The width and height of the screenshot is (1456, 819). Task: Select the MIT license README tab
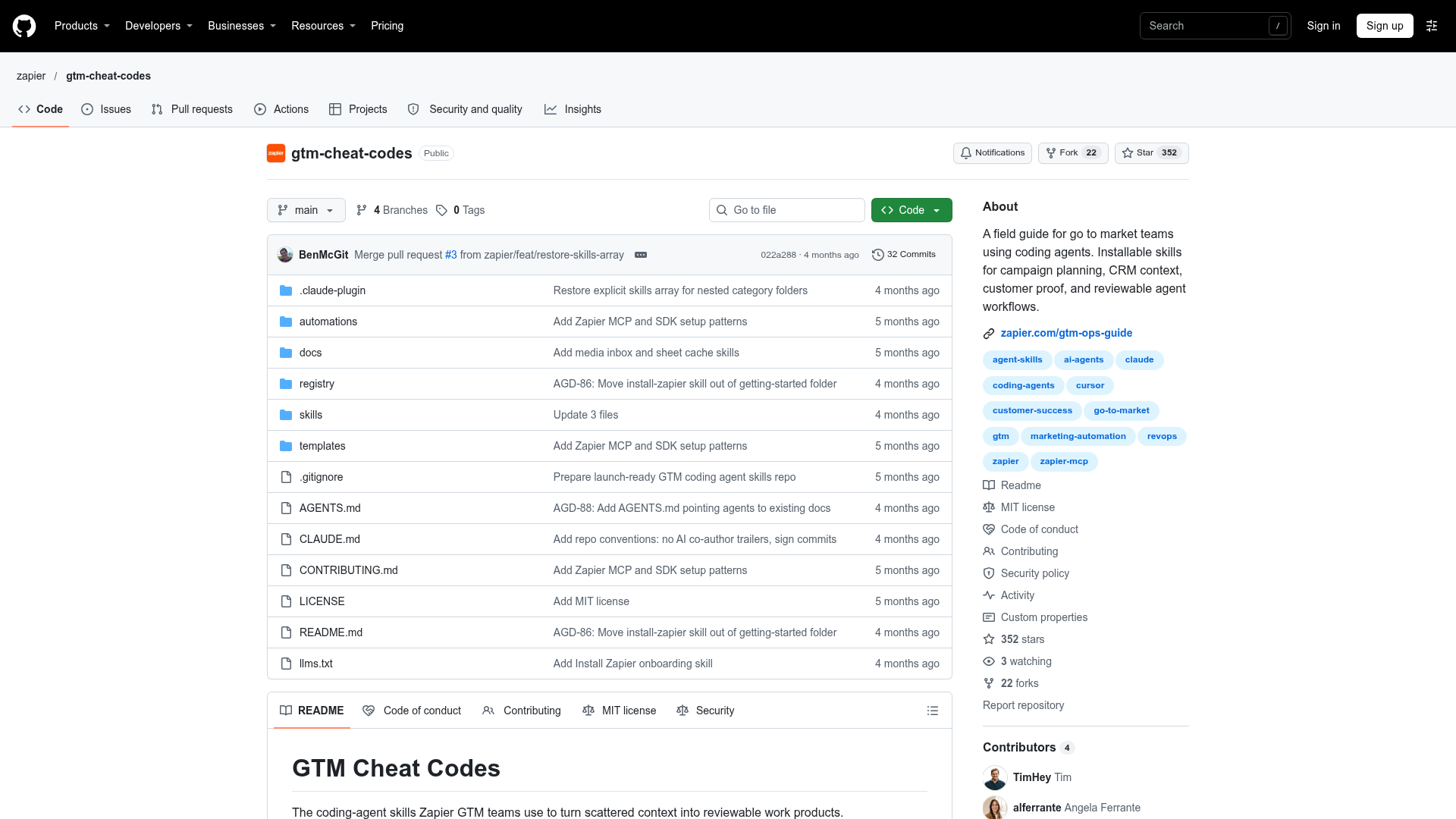(x=619, y=711)
